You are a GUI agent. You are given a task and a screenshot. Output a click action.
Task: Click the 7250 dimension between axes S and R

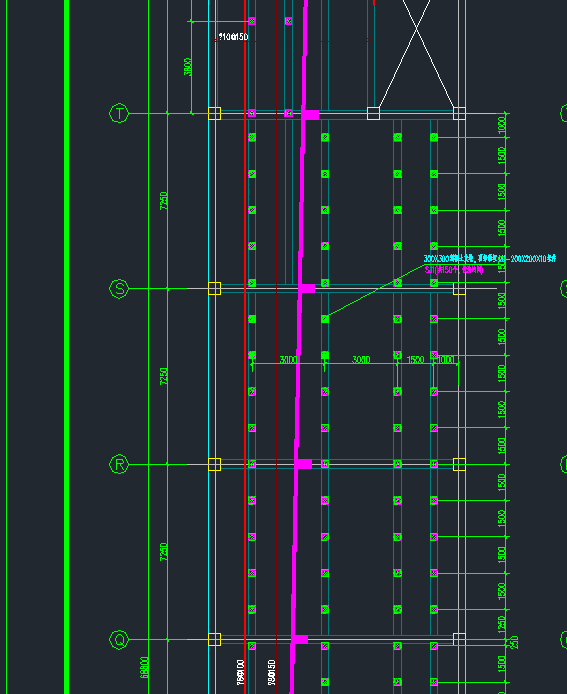pos(164,376)
